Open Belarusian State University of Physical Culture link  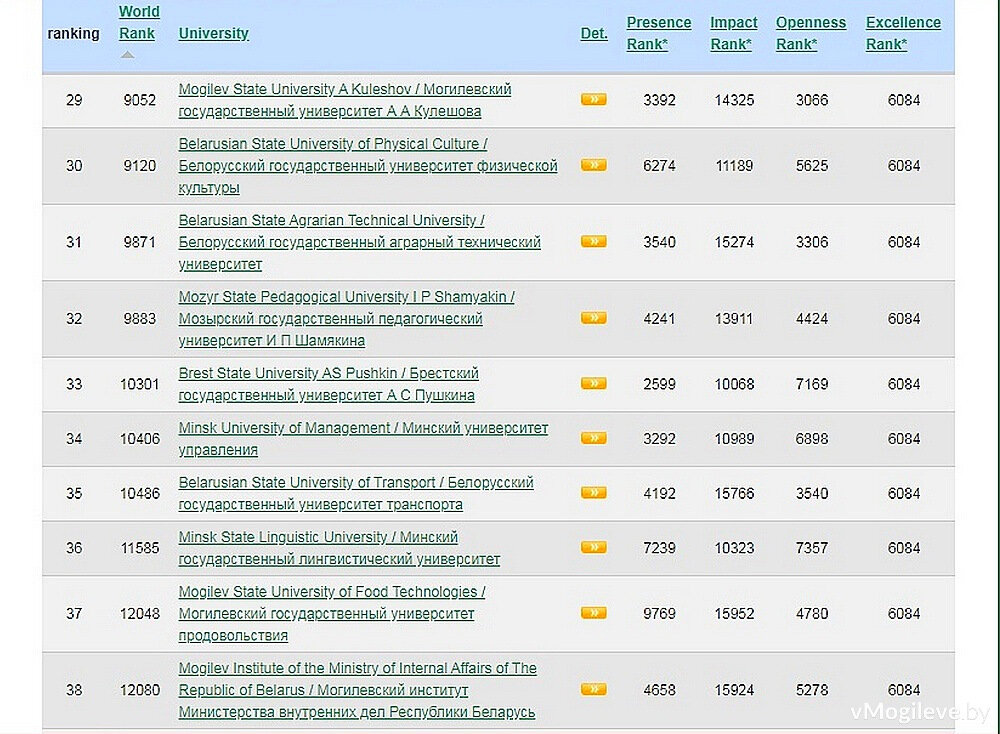pyautogui.click(x=368, y=166)
